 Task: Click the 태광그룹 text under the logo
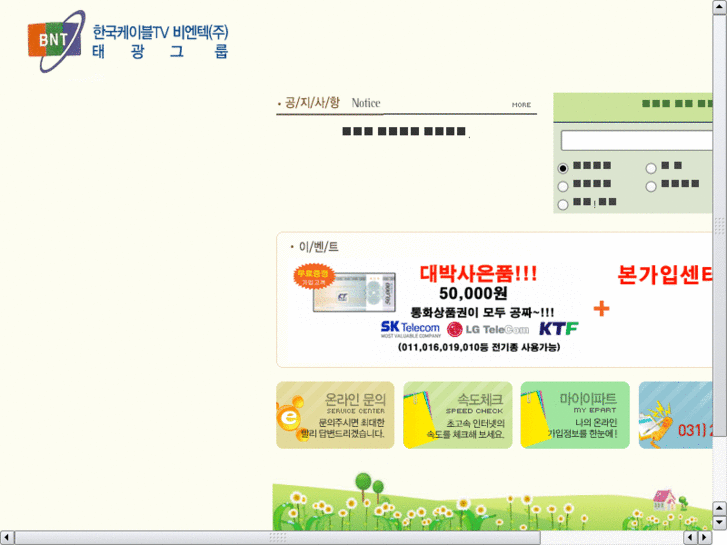click(160, 51)
